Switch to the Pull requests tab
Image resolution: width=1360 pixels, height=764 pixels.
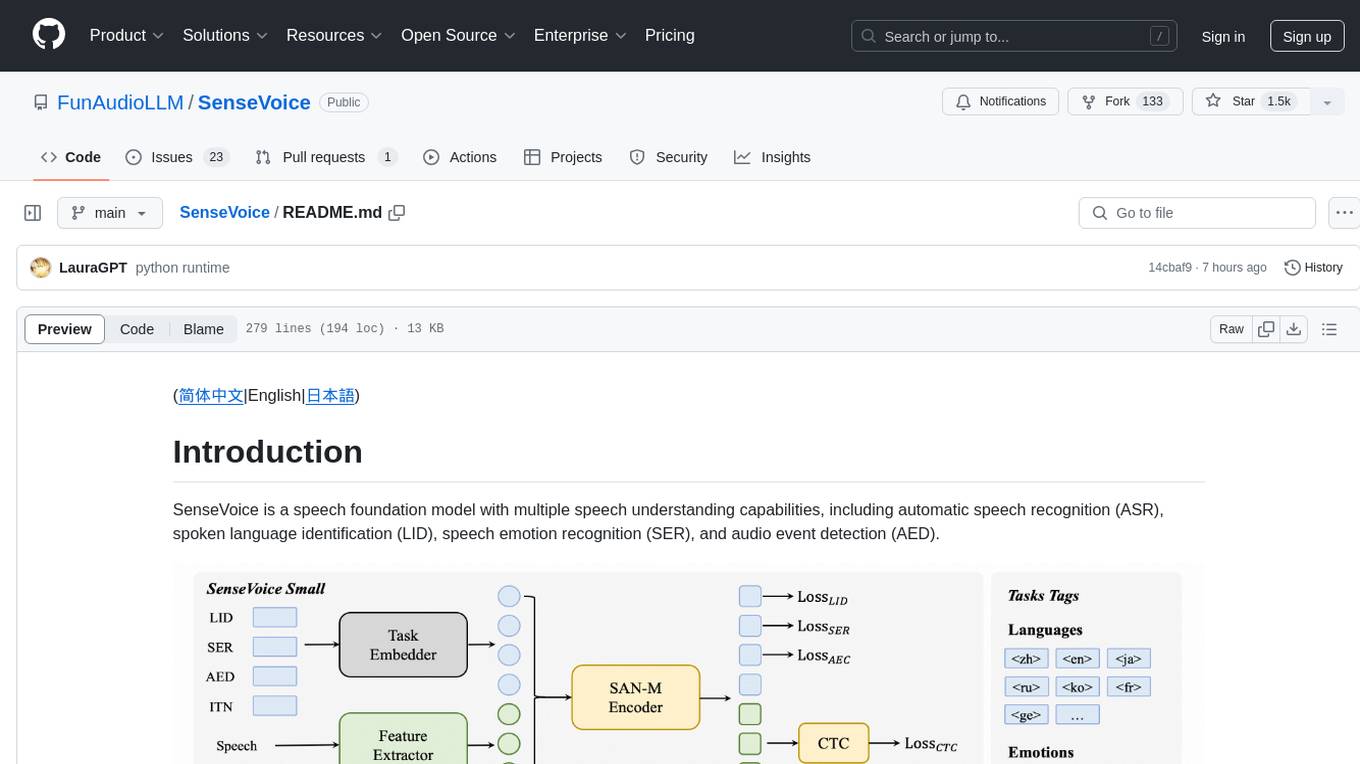click(326, 157)
